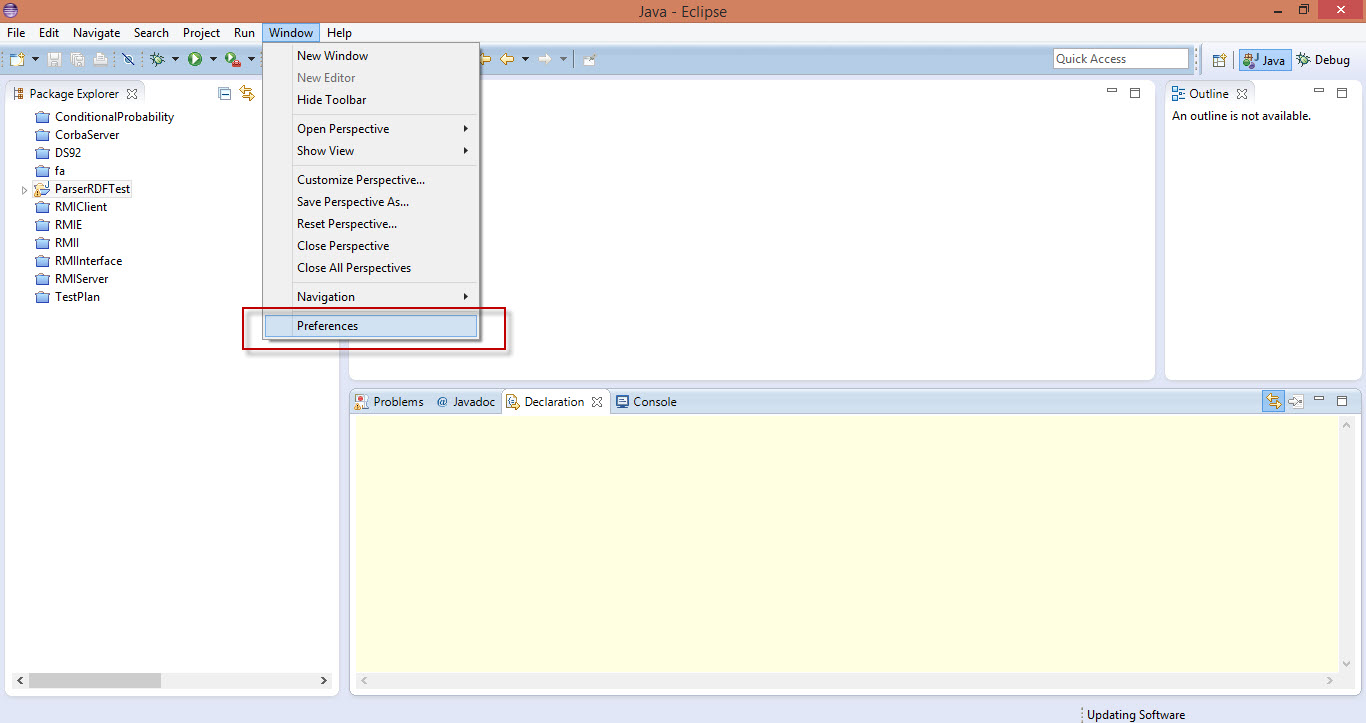Choose Reset Perspective from the menu
1366x723 pixels.
pyautogui.click(x=346, y=224)
